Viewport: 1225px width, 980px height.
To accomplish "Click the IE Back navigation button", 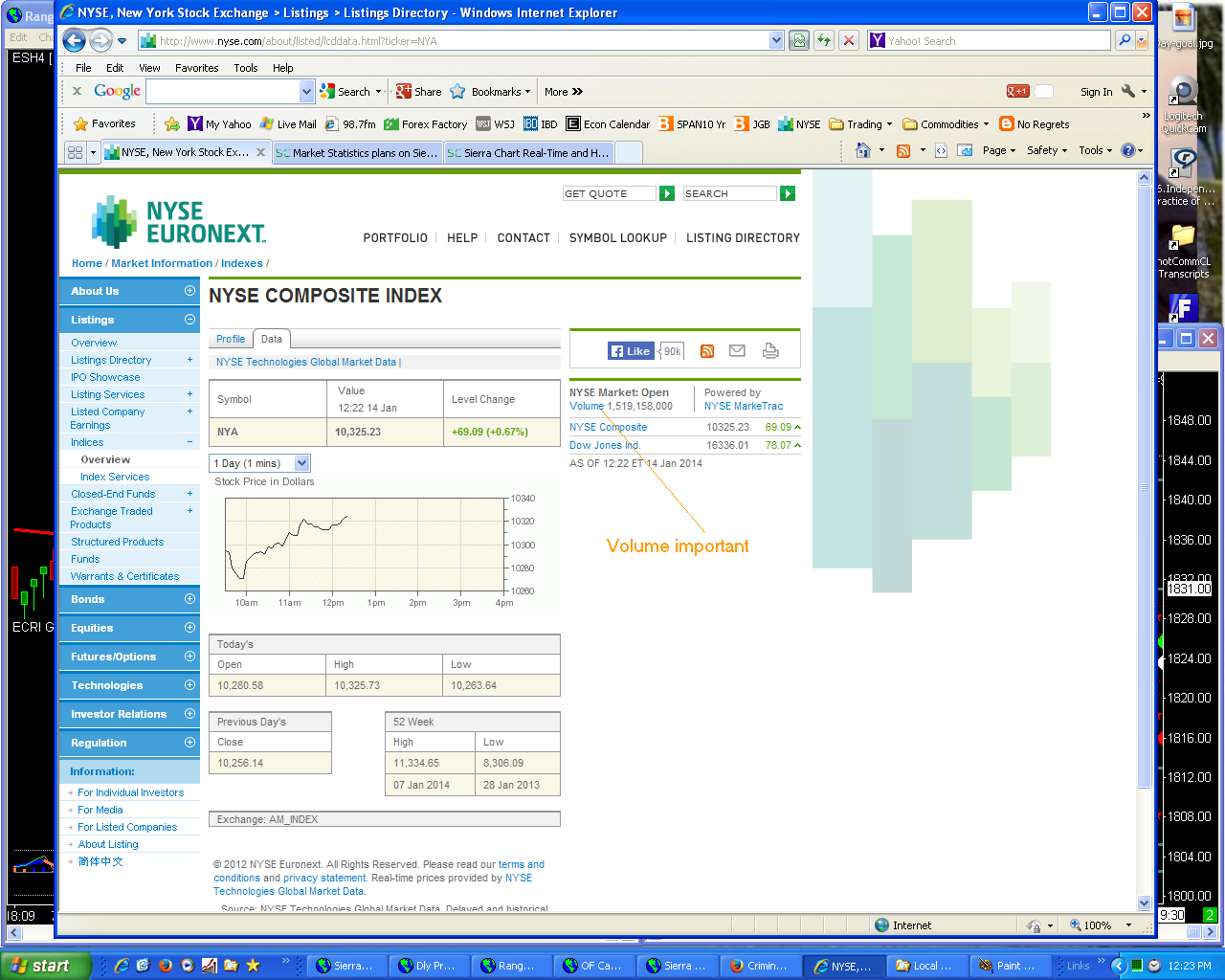I will (74, 40).
